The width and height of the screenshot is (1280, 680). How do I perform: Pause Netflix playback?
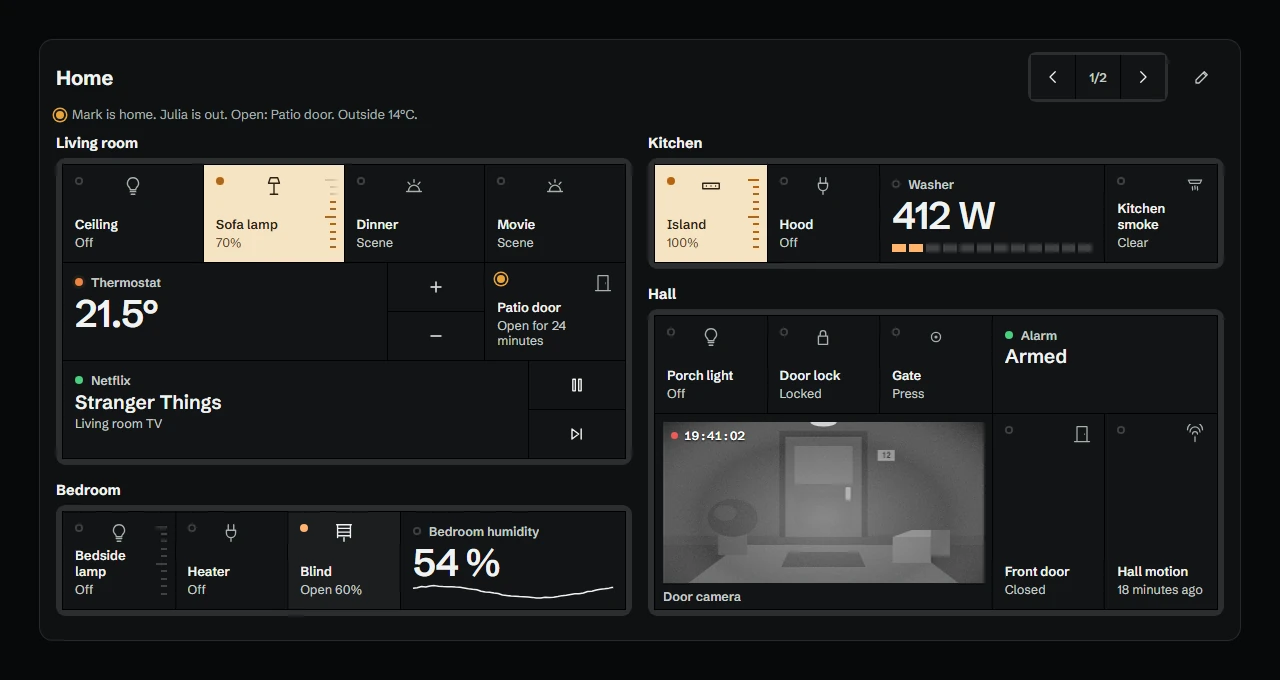pos(577,385)
